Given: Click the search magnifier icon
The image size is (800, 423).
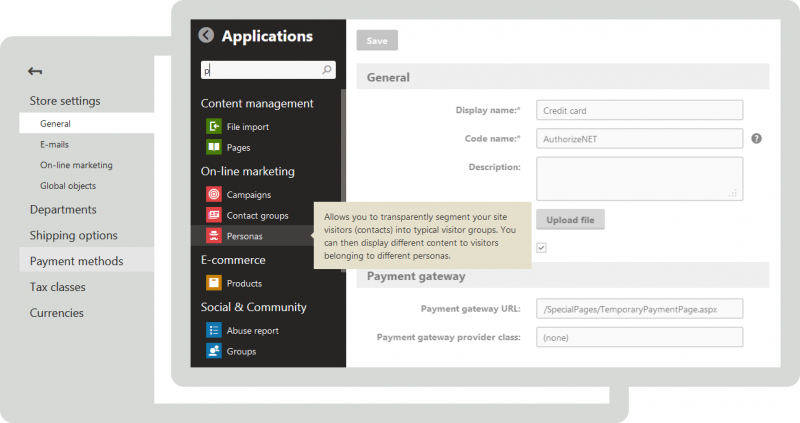Looking at the screenshot, I should pos(326,71).
